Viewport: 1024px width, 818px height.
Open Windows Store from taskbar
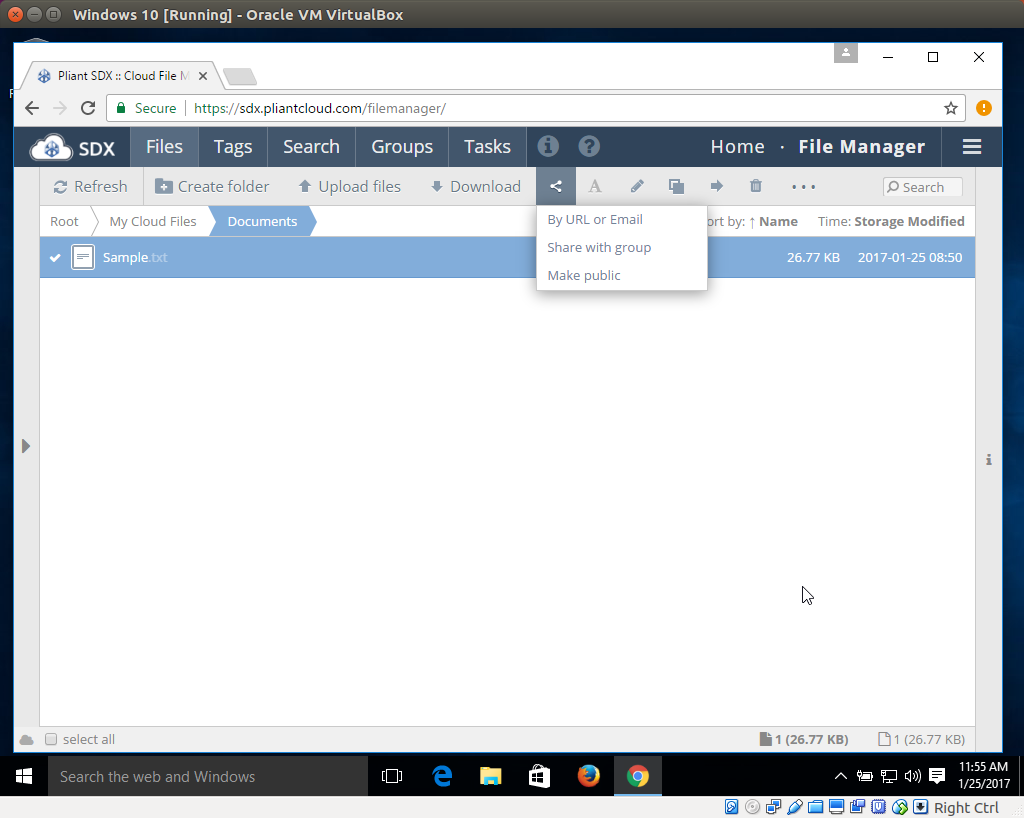coord(539,776)
